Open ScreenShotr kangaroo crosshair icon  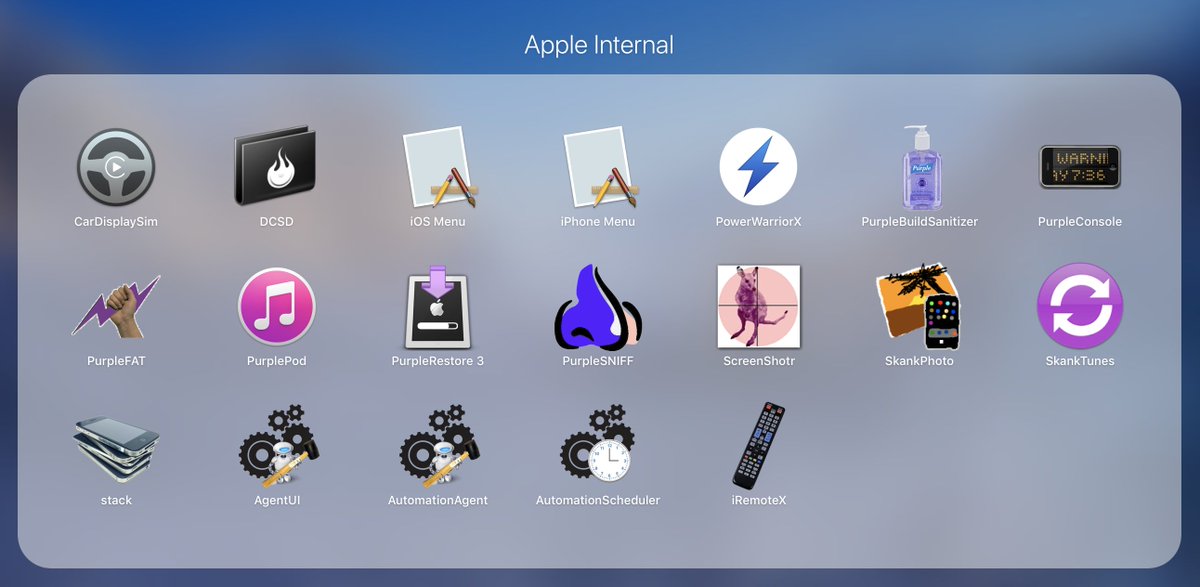[x=758, y=306]
